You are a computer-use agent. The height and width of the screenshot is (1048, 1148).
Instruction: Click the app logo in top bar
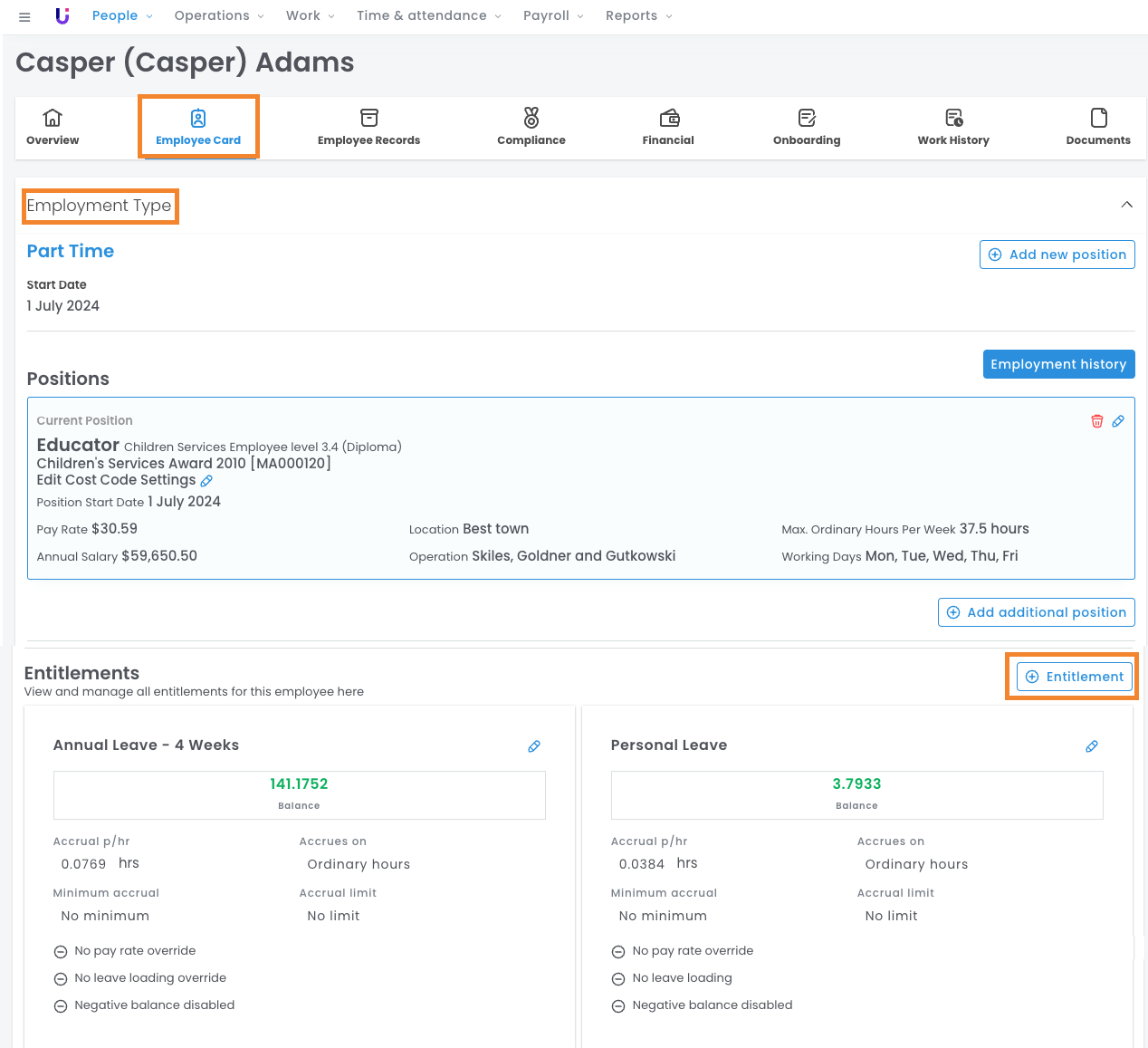(x=62, y=16)
